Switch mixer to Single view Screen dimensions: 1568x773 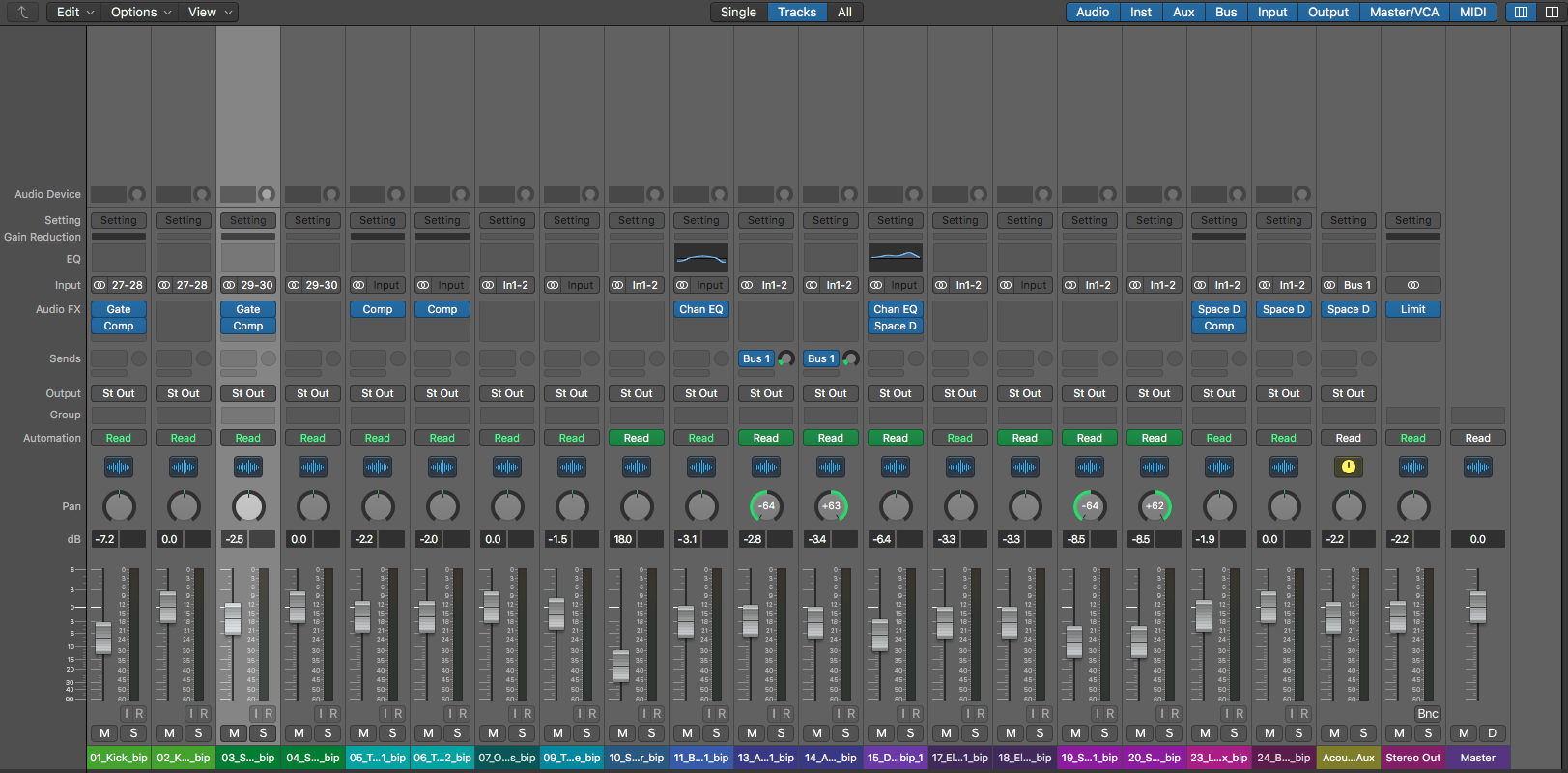pyautogui.click(x=738, y=13)
